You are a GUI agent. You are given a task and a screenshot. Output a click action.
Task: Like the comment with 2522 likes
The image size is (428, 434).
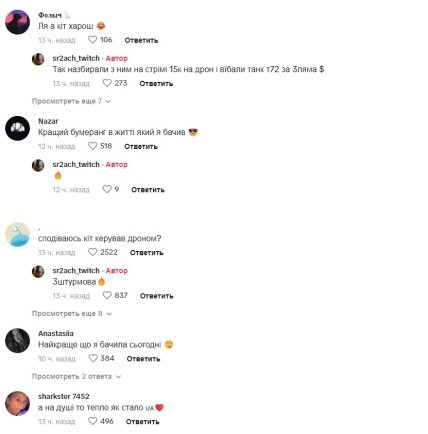click(x=92, y=252)
